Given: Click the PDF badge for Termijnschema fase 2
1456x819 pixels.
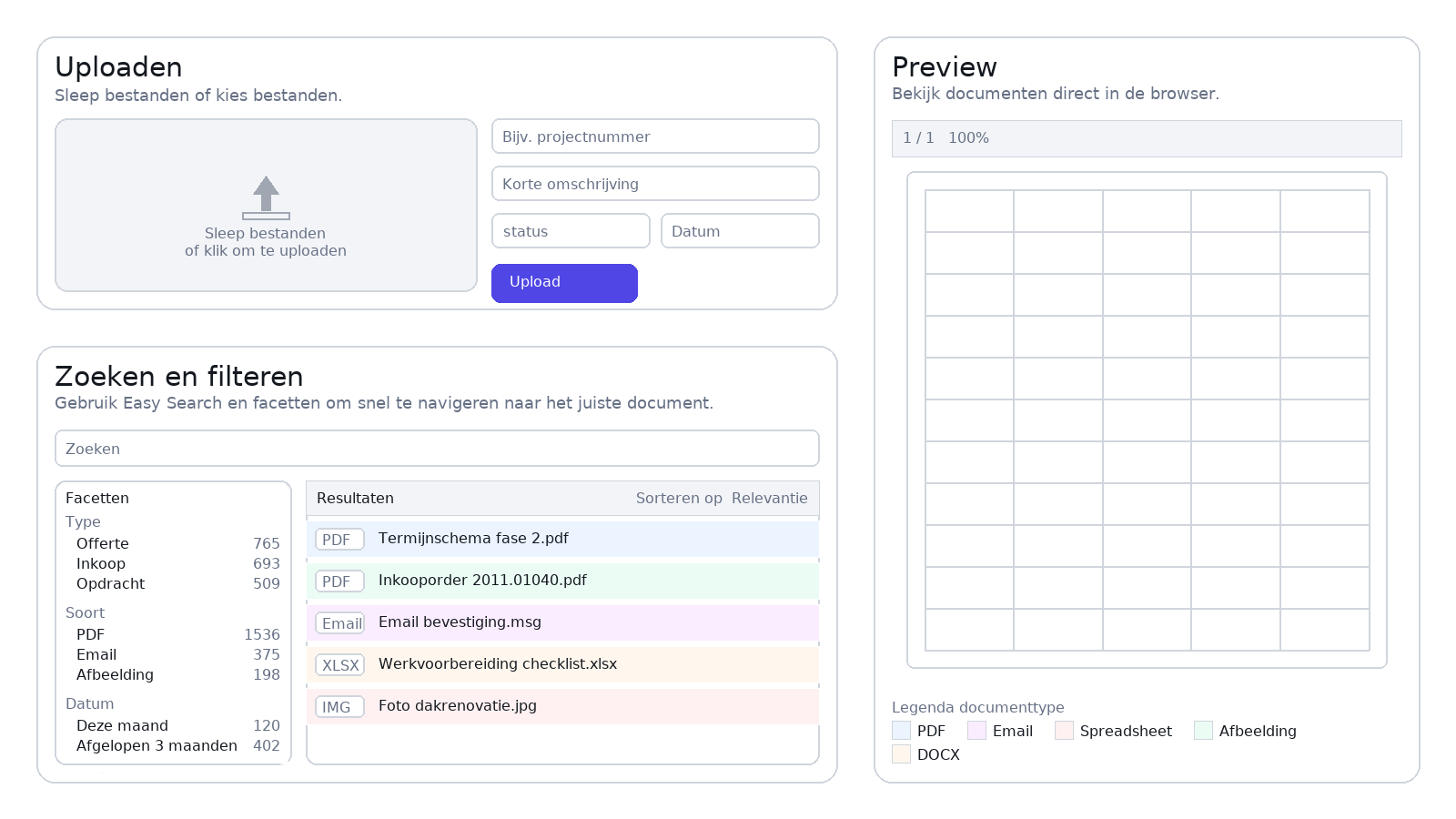Looking at the screenshot, I should (339, 539).
